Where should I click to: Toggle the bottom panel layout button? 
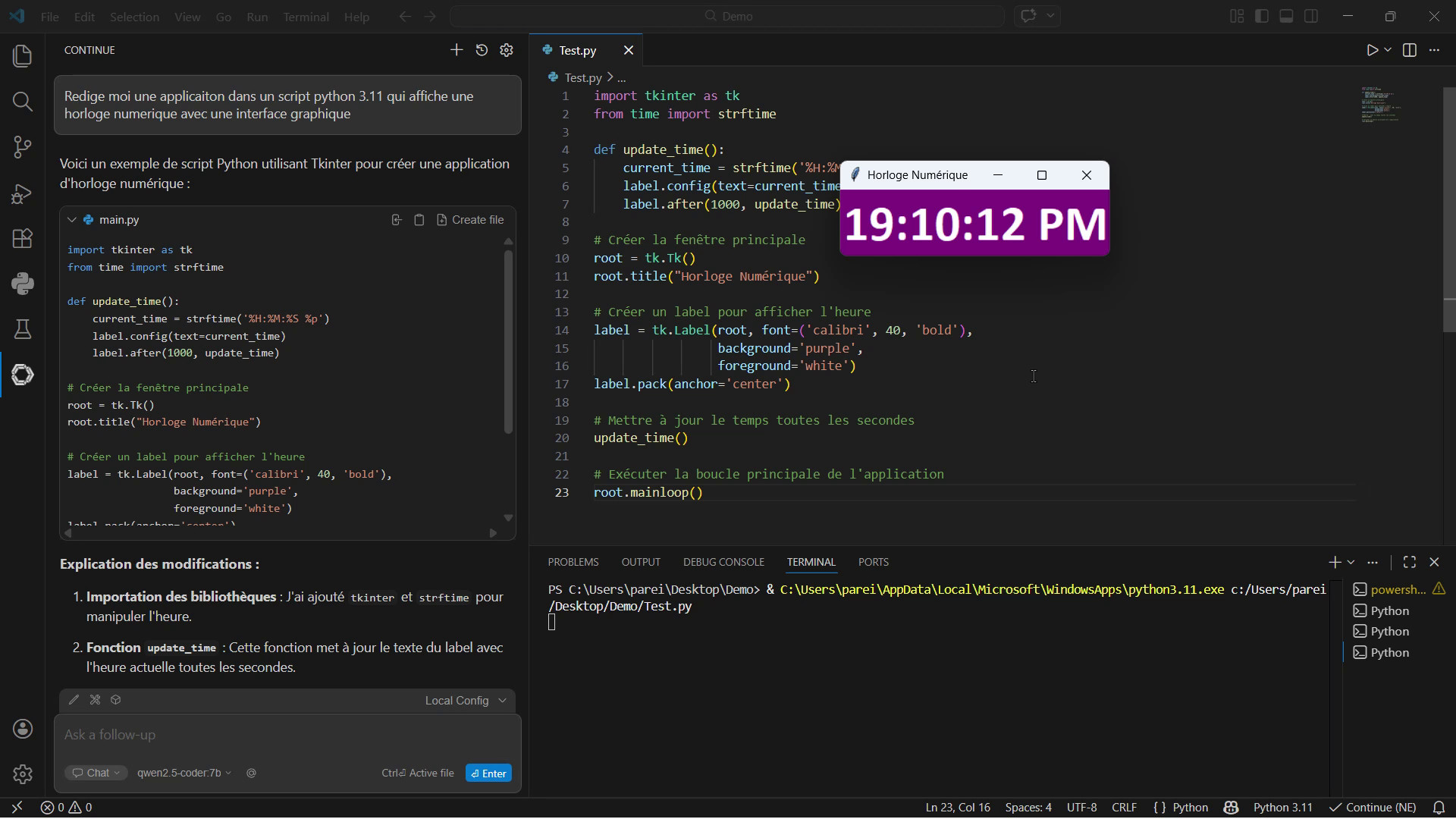(x=1286, y=16)
